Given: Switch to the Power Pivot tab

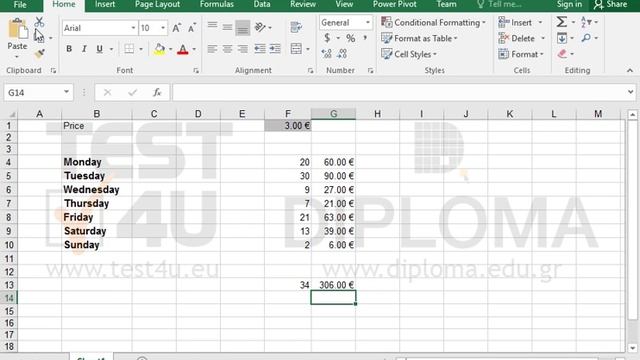Looking at the screenshot, I should click(x=395, y=4).
